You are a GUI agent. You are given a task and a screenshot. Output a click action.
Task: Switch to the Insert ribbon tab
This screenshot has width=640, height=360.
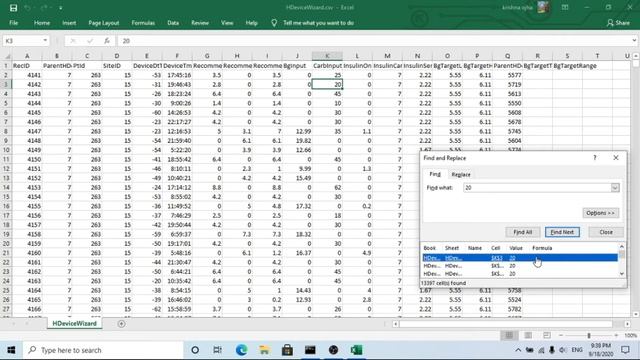pyautogui.click(x=69, y=23)
